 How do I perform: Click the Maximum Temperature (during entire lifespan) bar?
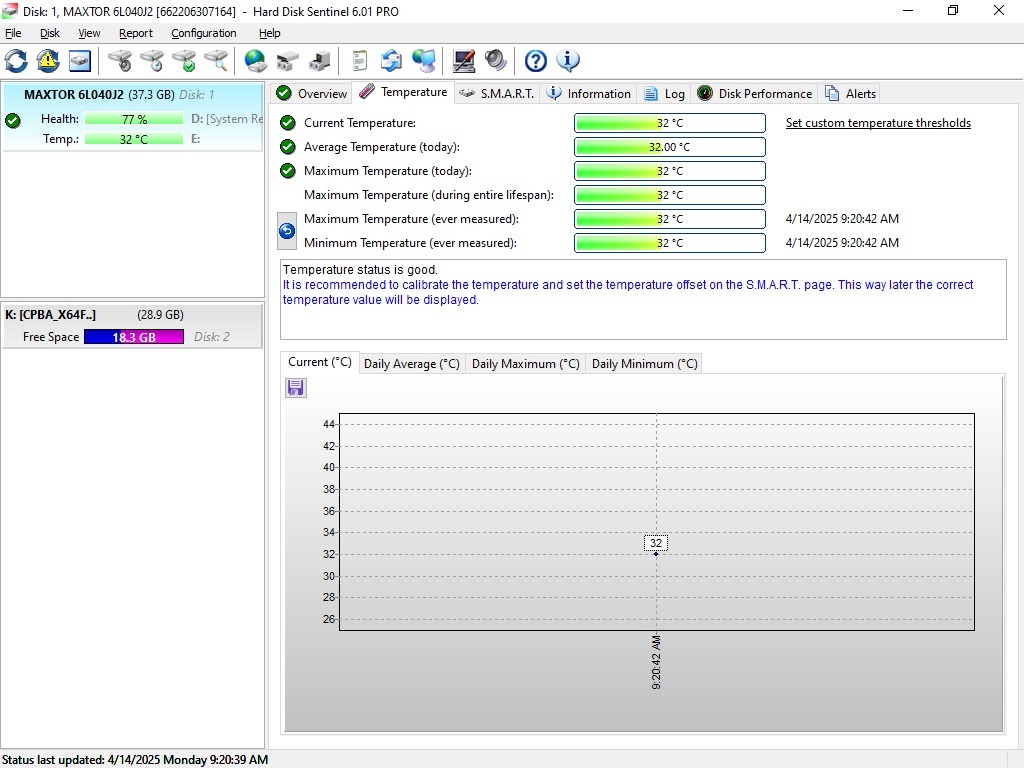[x=669, y=195]
